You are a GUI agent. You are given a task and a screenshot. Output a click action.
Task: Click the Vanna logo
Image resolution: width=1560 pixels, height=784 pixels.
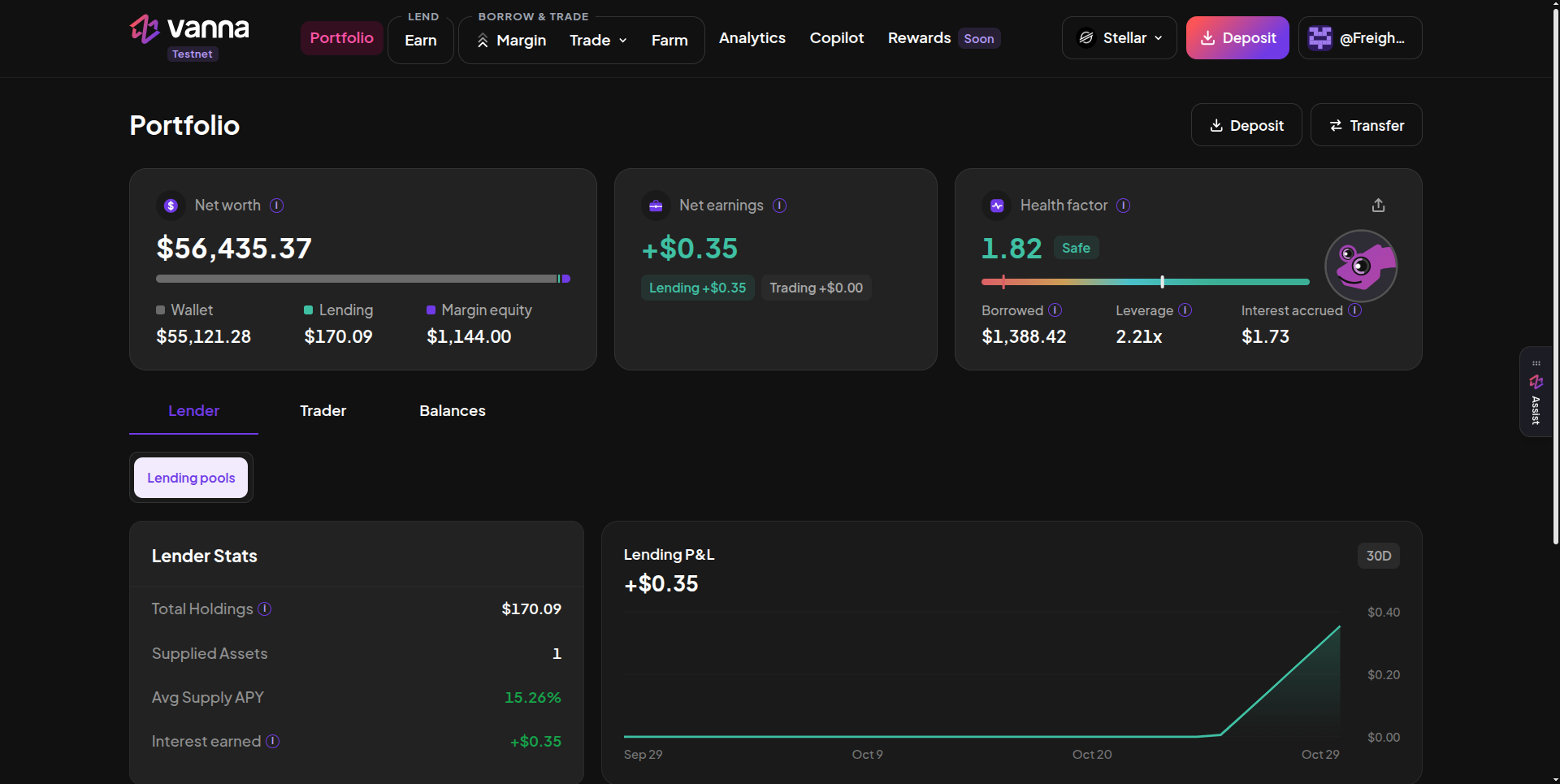189,28
